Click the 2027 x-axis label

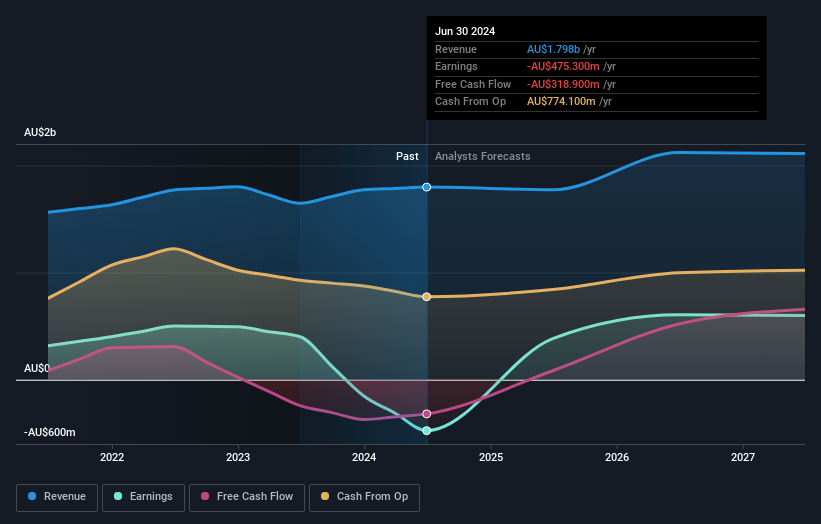tap(742, 457)
